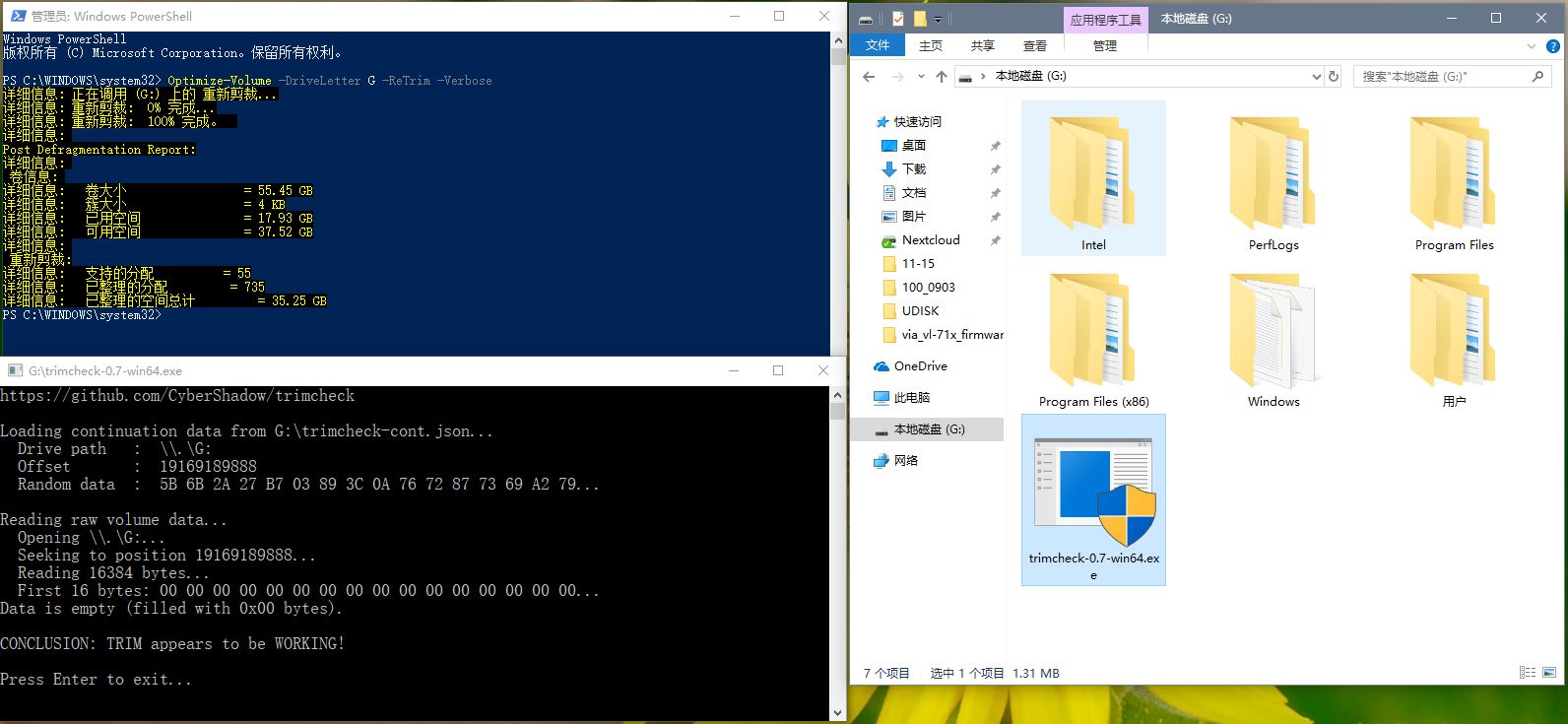Open customize quick access toolbar dropdown
The width and height of the screenshot is (1568, 724).
tap(939, 19)
